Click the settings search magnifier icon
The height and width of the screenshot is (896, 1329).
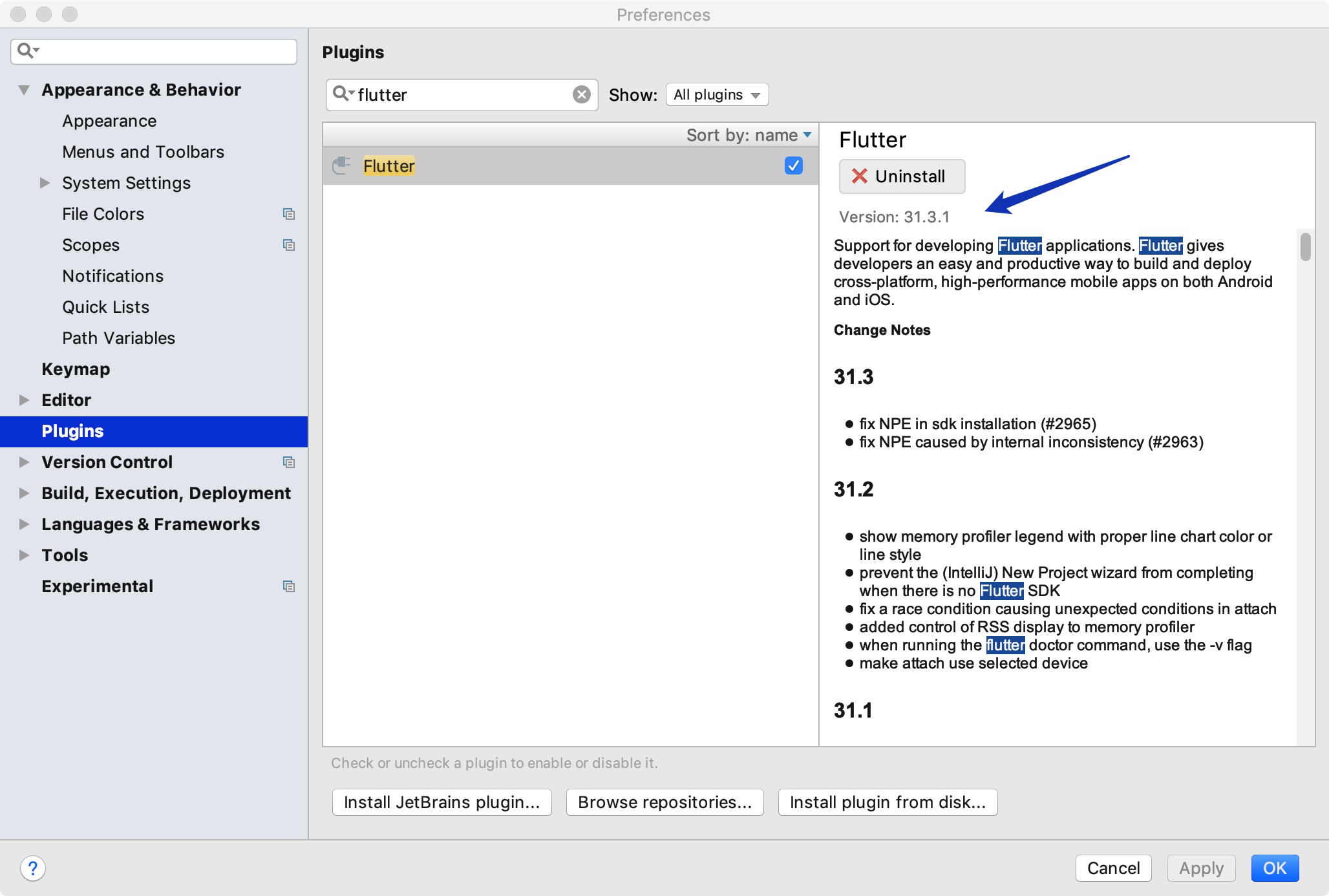(28, 50)
